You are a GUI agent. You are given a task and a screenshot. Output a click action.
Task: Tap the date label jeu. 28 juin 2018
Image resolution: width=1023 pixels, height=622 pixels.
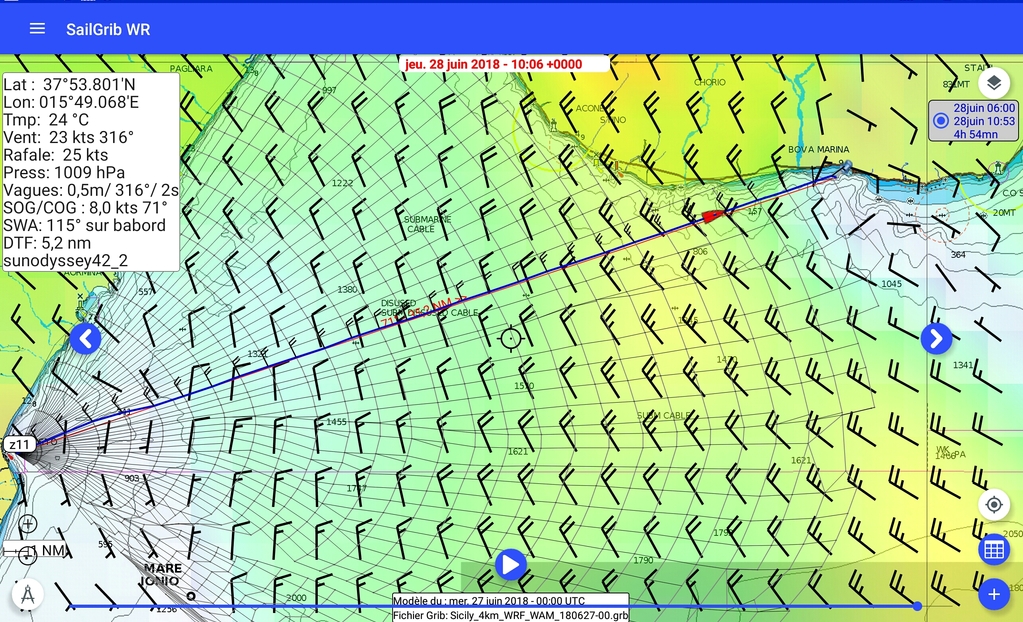(504, 63)
